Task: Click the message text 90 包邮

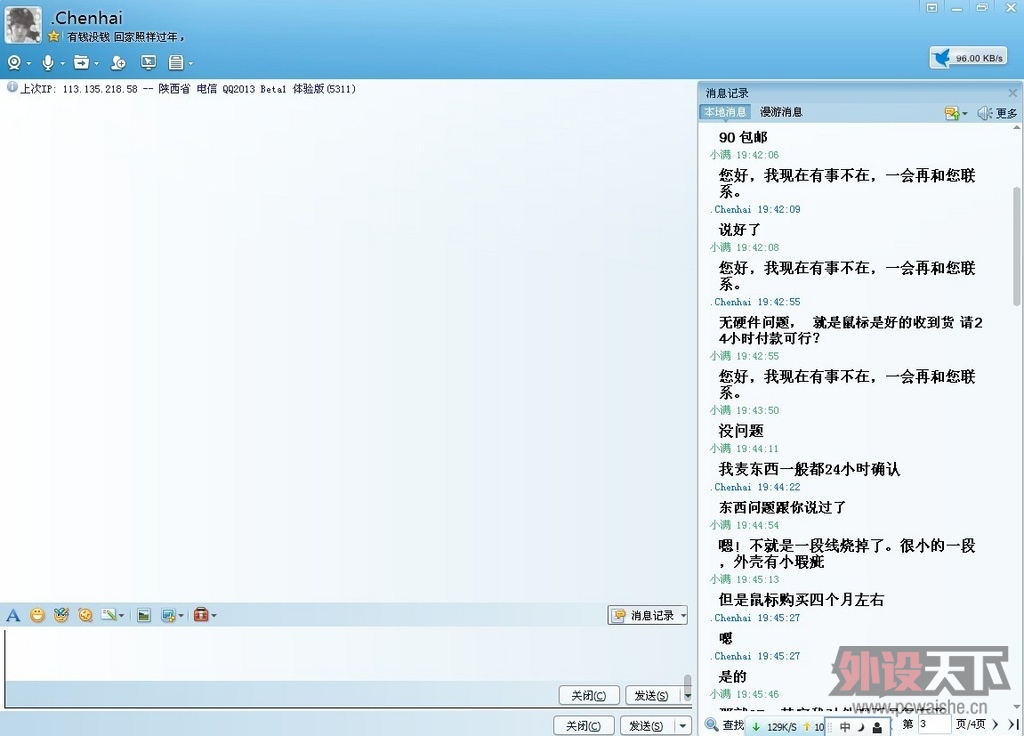Action: tap(743, 137)
